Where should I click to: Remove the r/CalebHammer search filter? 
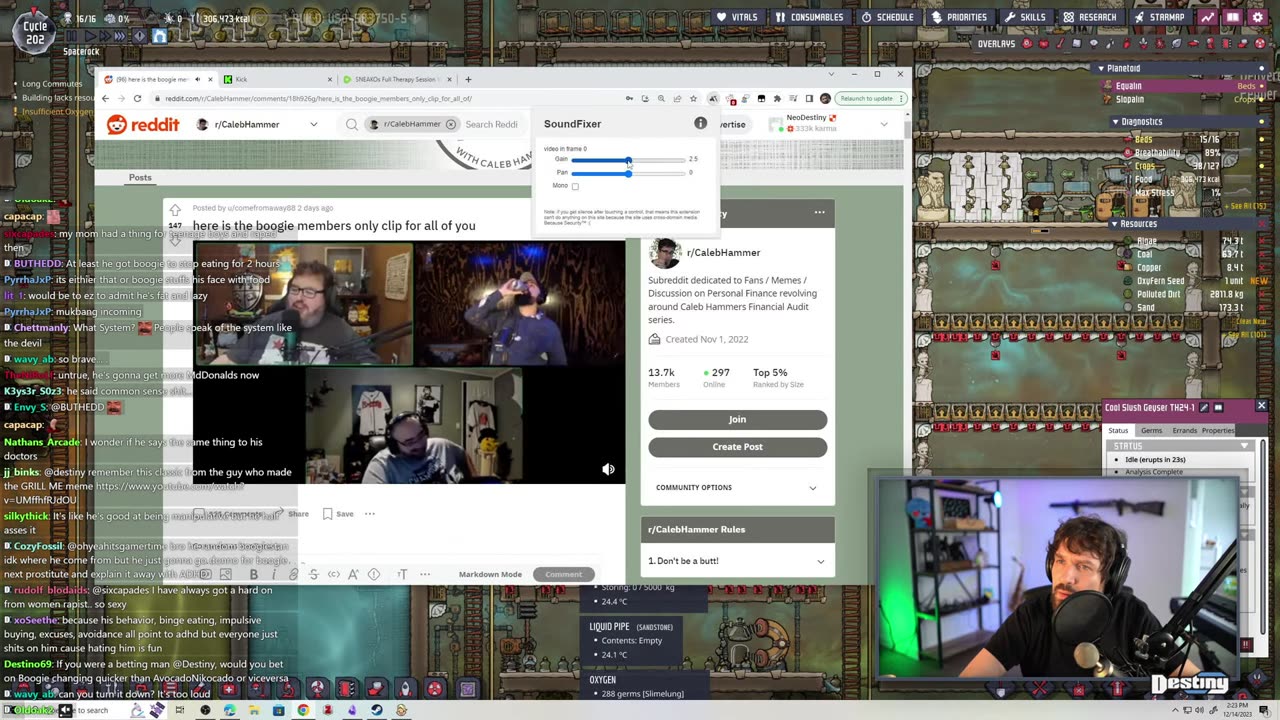coord(451,124)
